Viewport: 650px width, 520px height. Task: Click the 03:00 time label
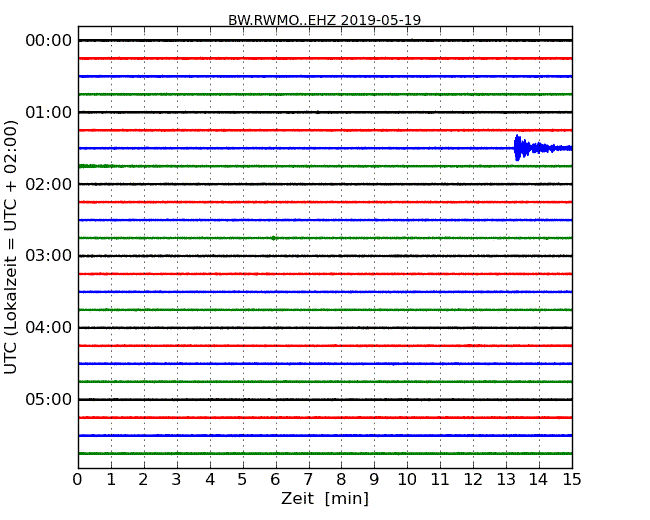tap(49, 255)
